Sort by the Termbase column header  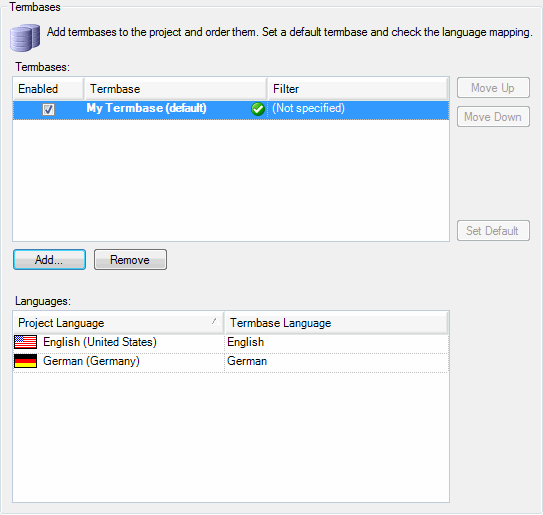[176, 89]
